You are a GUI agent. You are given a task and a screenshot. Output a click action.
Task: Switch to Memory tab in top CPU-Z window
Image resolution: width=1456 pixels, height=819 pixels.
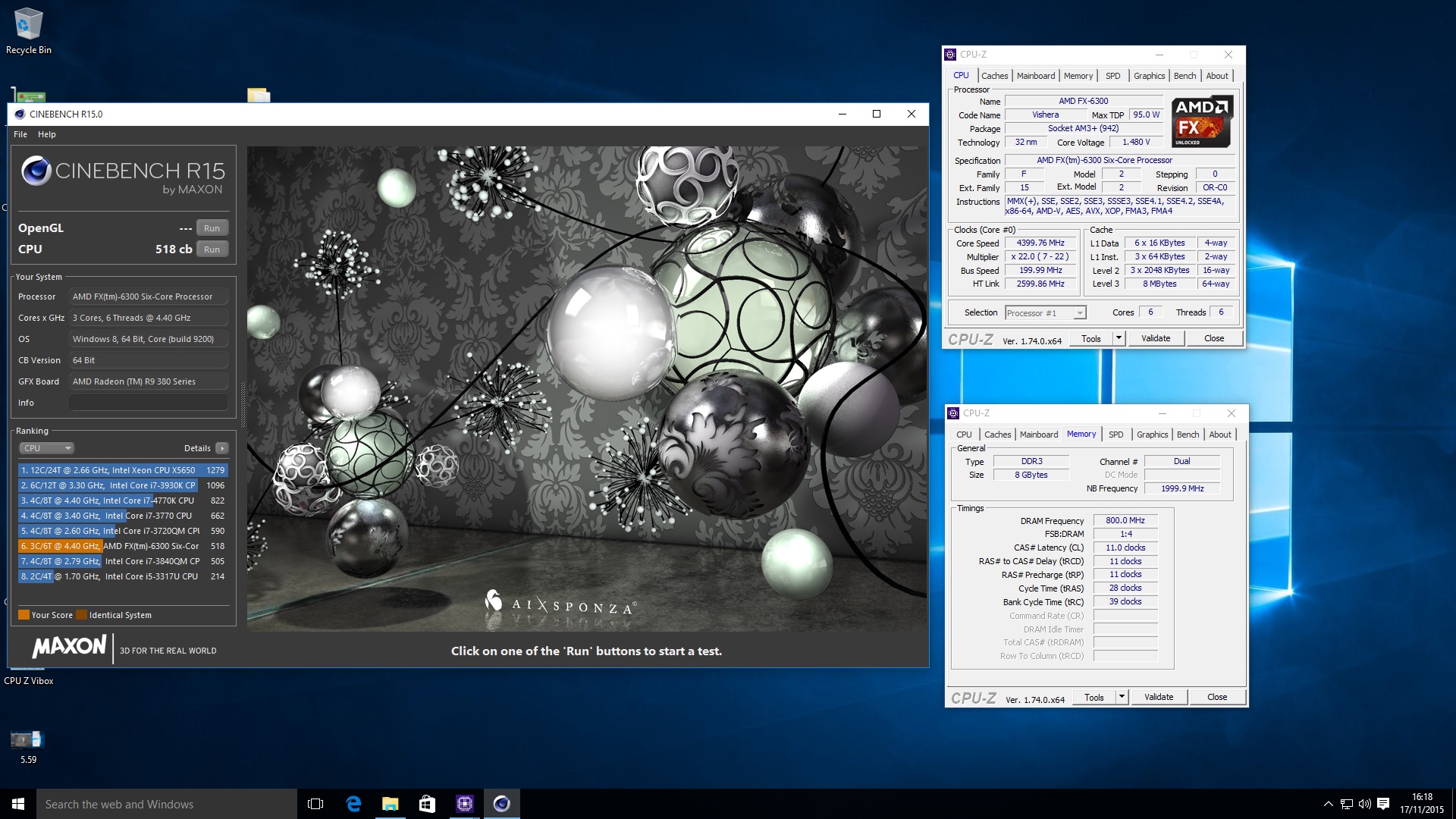[1078, 76]
